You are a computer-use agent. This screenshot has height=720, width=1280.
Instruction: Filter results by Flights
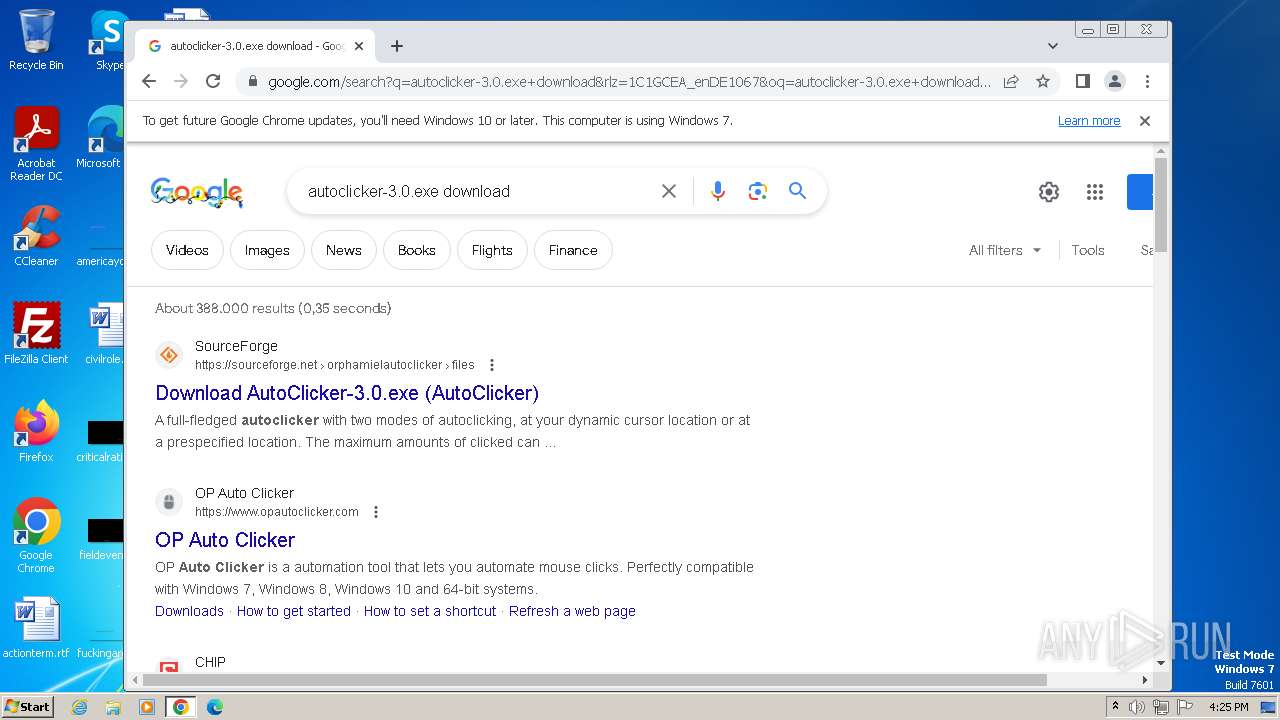coord(492,250)
